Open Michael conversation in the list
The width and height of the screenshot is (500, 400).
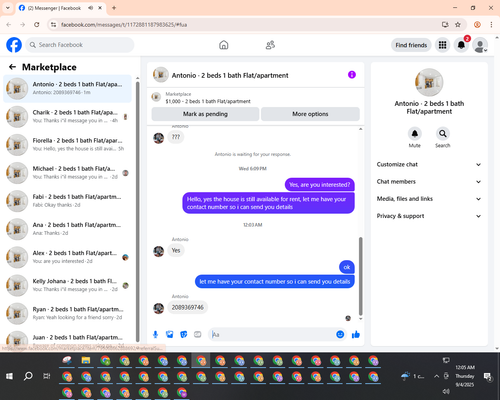67,173
